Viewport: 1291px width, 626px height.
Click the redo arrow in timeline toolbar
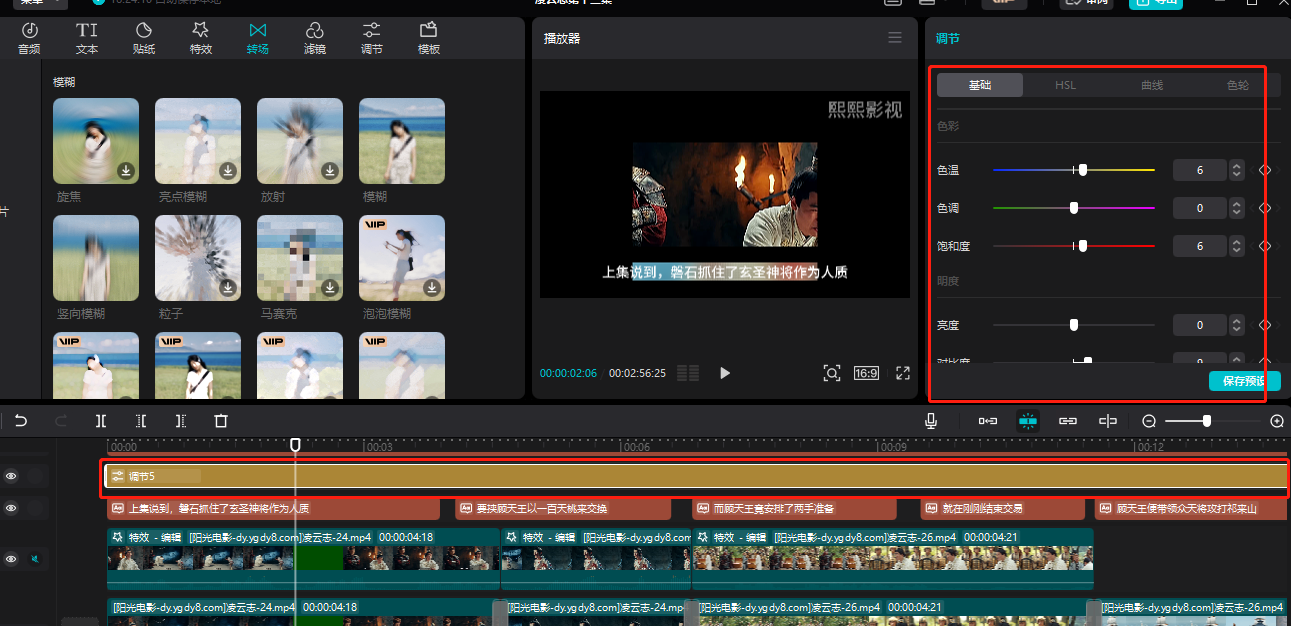pos(61,421)
